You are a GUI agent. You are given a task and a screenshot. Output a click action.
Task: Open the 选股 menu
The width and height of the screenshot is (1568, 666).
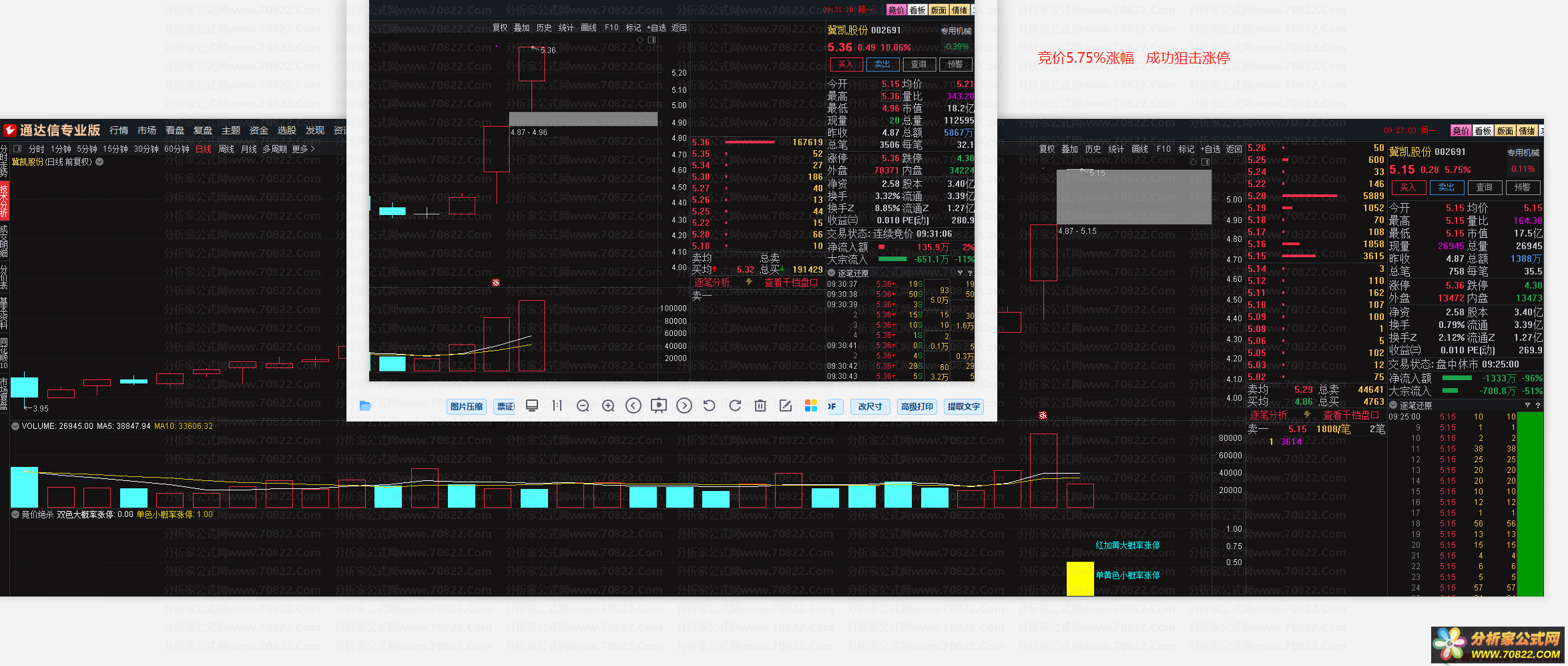[x=287, y=130]
